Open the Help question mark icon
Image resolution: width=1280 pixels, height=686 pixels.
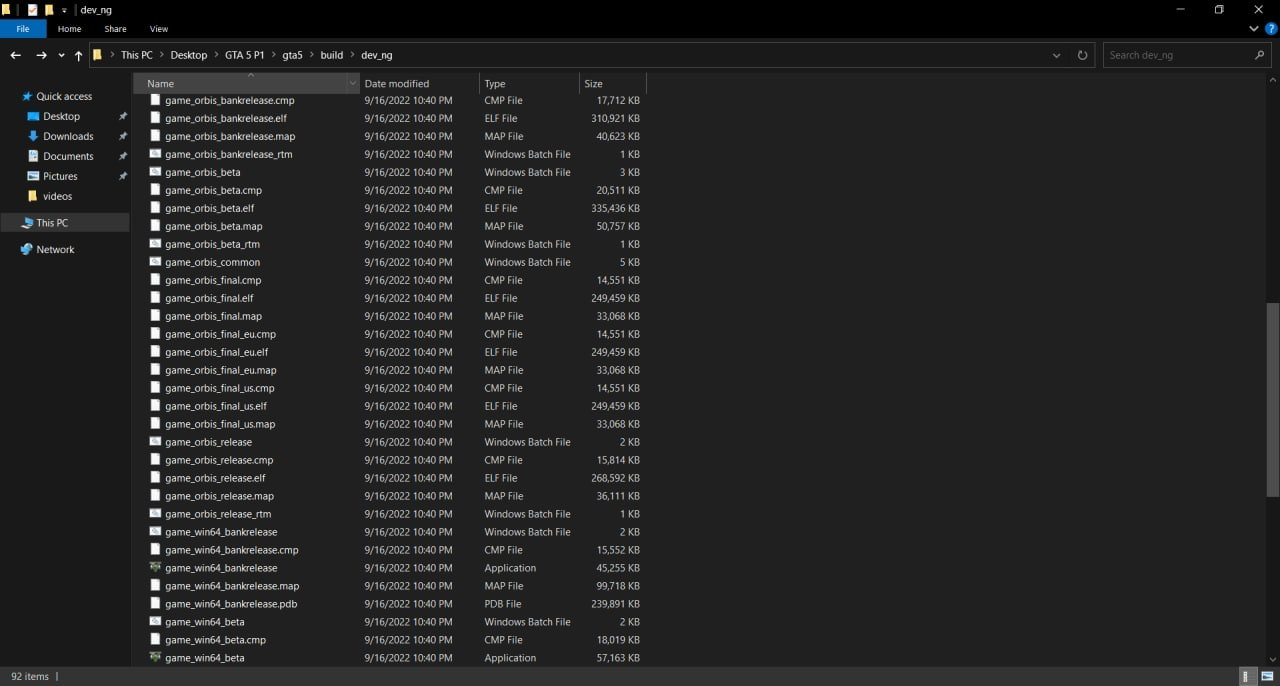coord(1271,29)
